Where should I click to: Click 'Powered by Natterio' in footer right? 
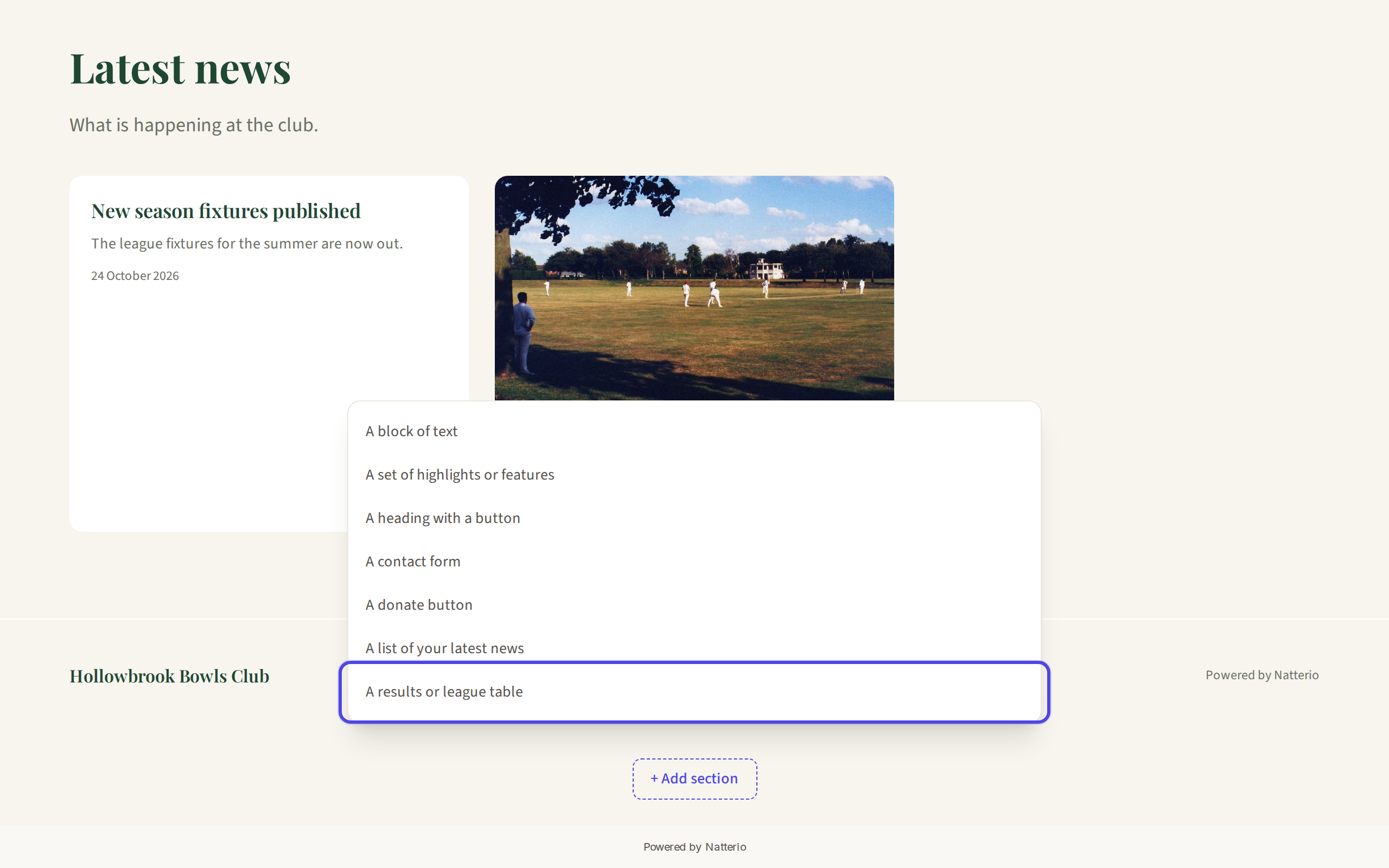click(x=1261, y=675)
